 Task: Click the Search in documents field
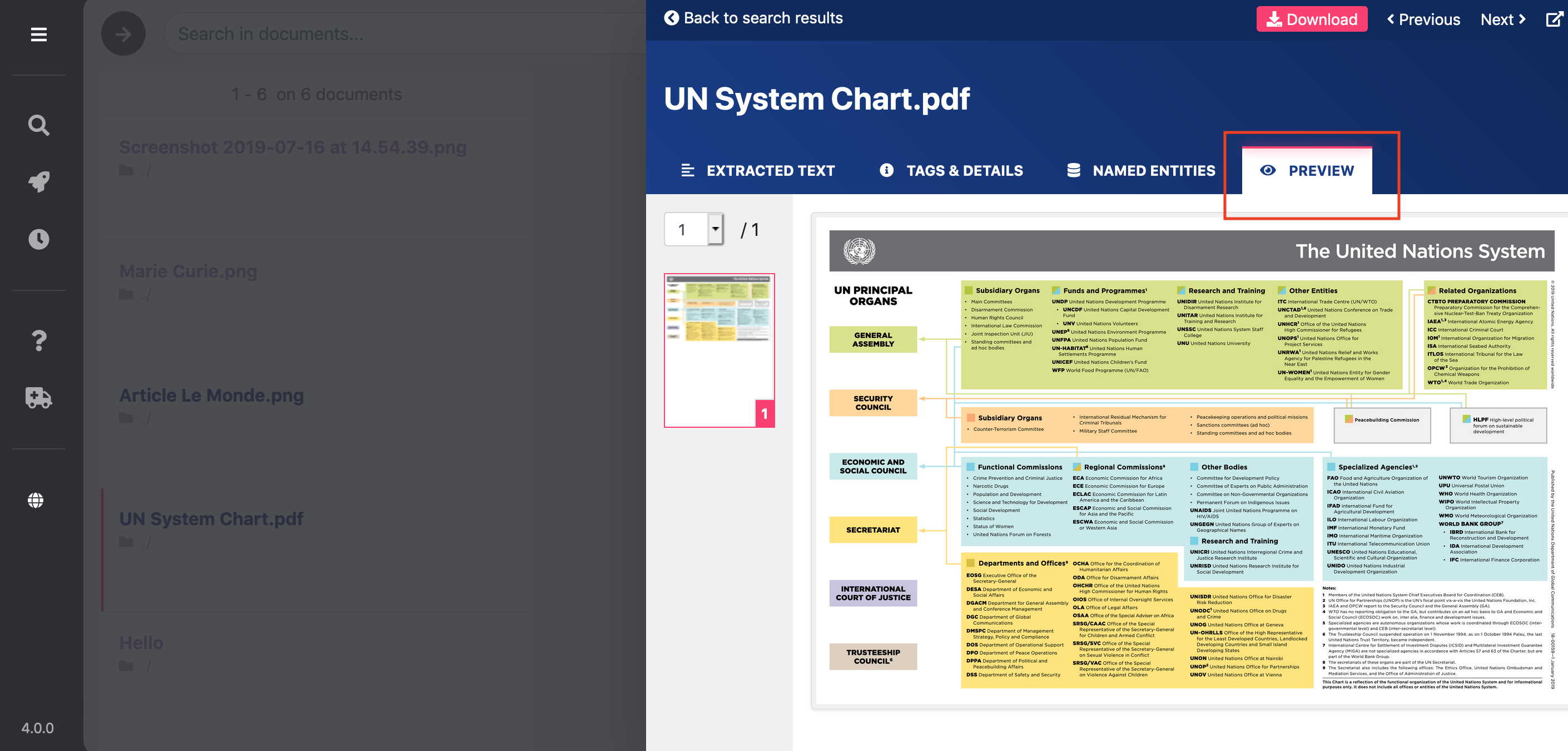click(405, 33)
